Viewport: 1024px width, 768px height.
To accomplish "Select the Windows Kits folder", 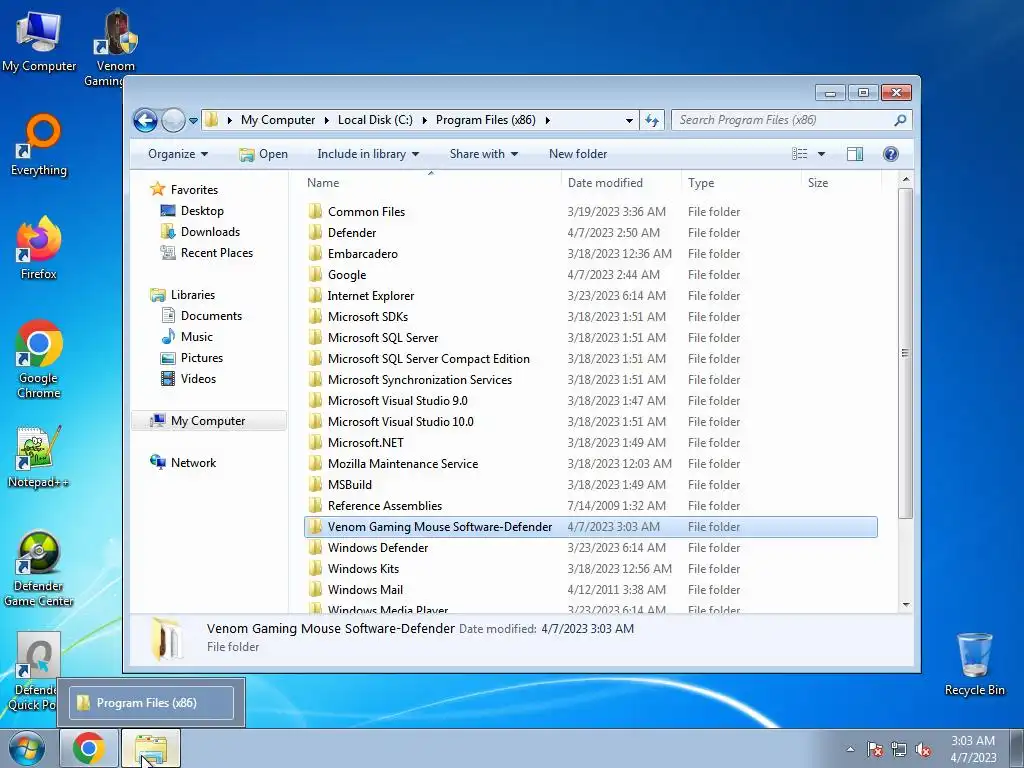I will 590,569.
